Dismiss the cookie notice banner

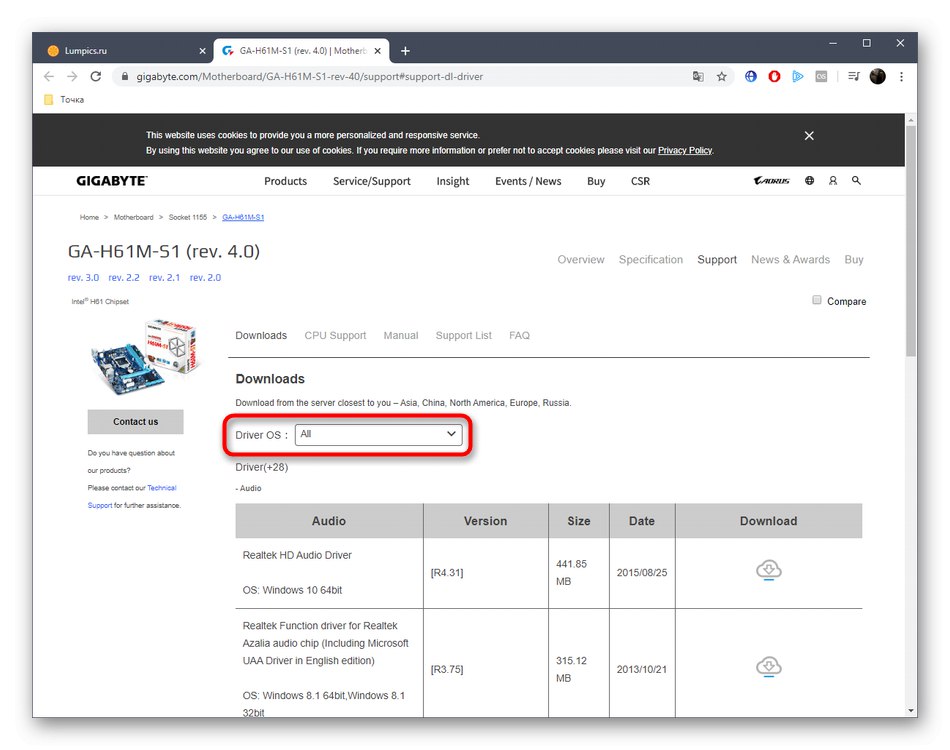pos(809,136)
